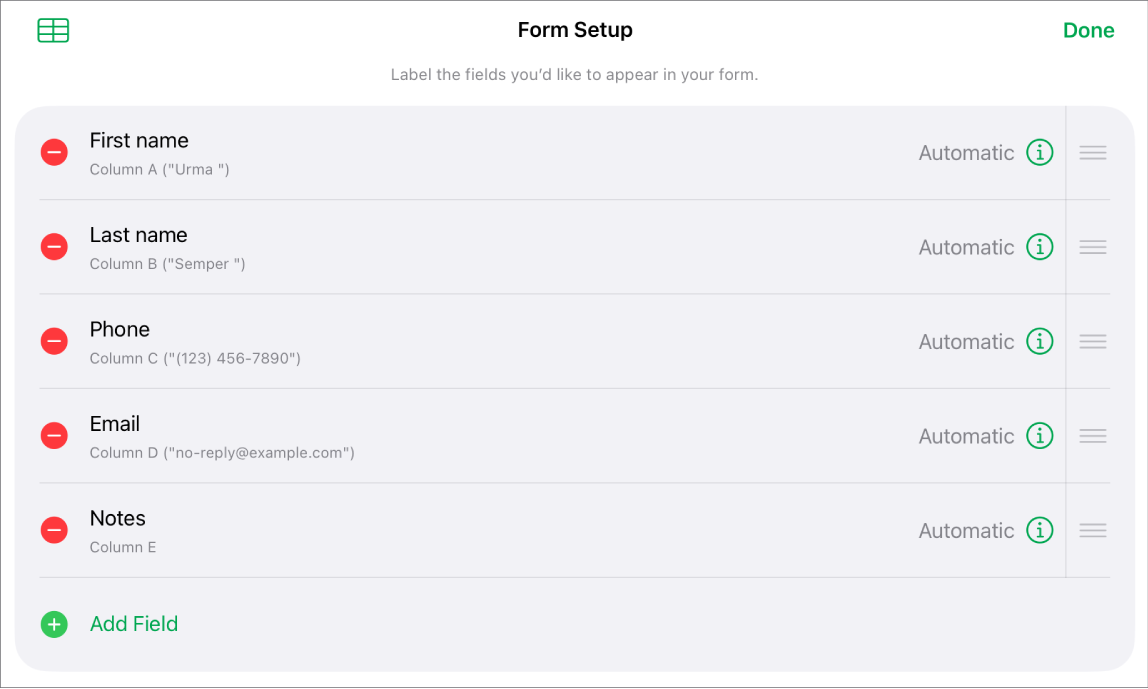
Task: Select the Automatic format for First name
Action: (x=965, y=152)
